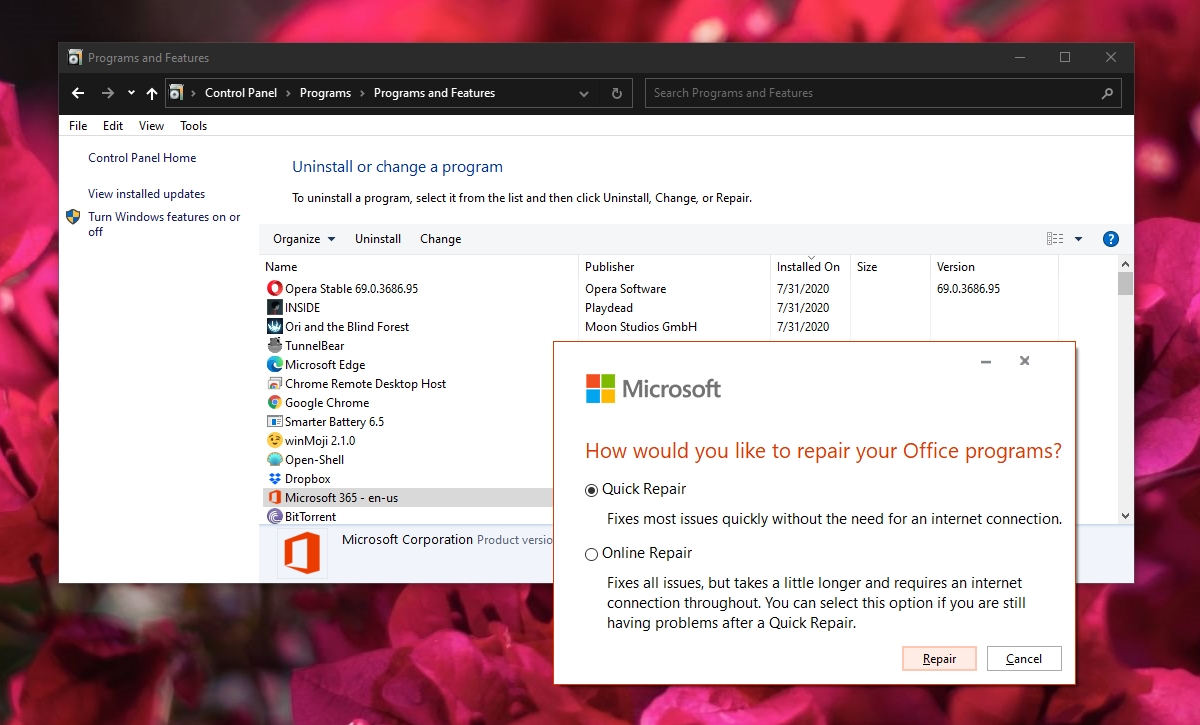Image resolution: width=1200 pixels, height=725 pixels.
Task: Close the Office repair dialog
Action: point(1024,361)
